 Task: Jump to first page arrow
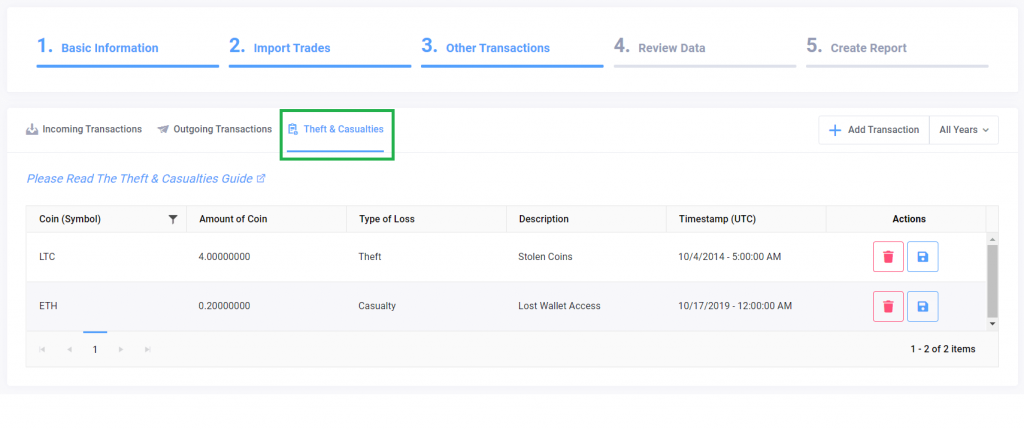(42, 349)
